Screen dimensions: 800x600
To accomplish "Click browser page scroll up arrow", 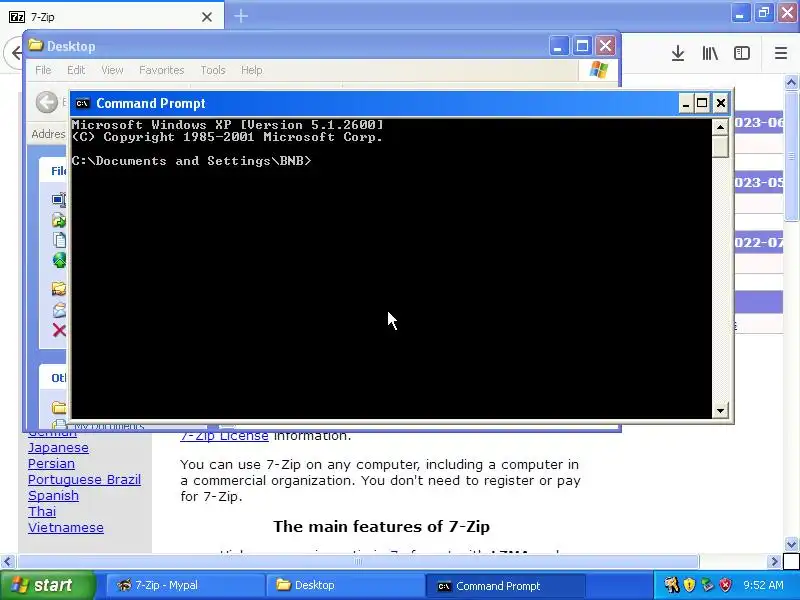I will click(x=791, y=83).
